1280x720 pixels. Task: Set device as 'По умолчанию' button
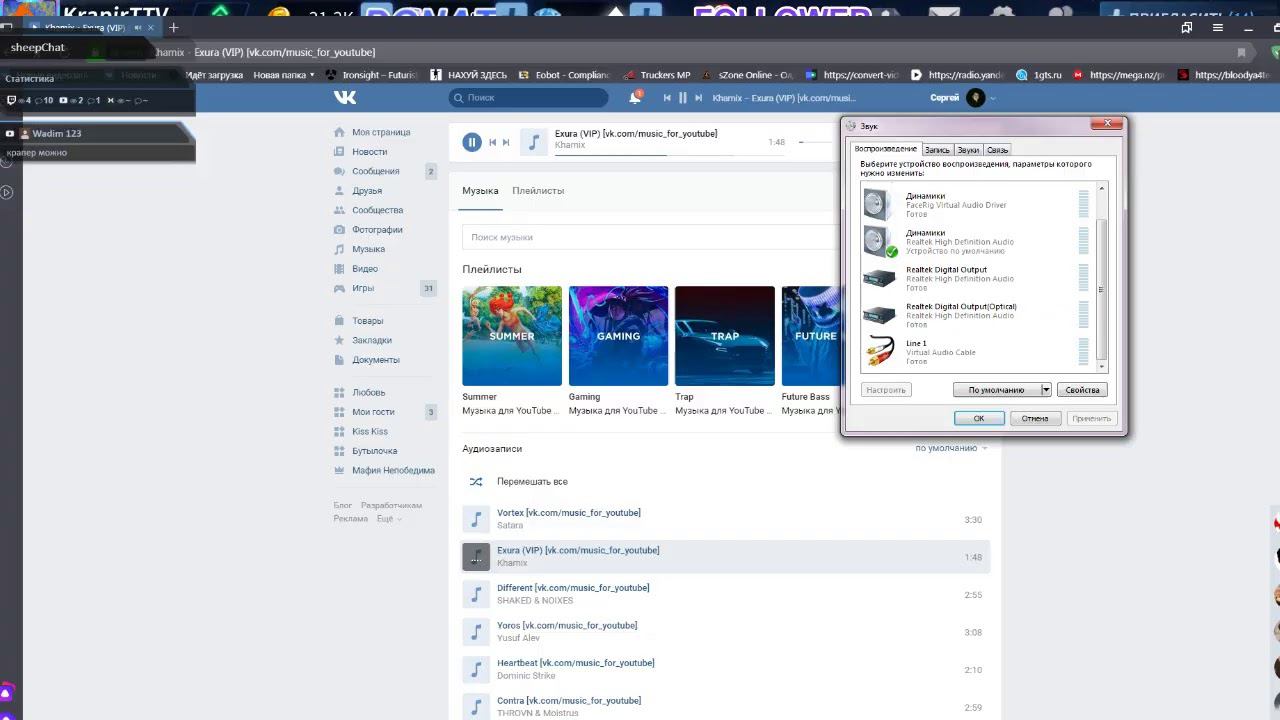point(996,390)
